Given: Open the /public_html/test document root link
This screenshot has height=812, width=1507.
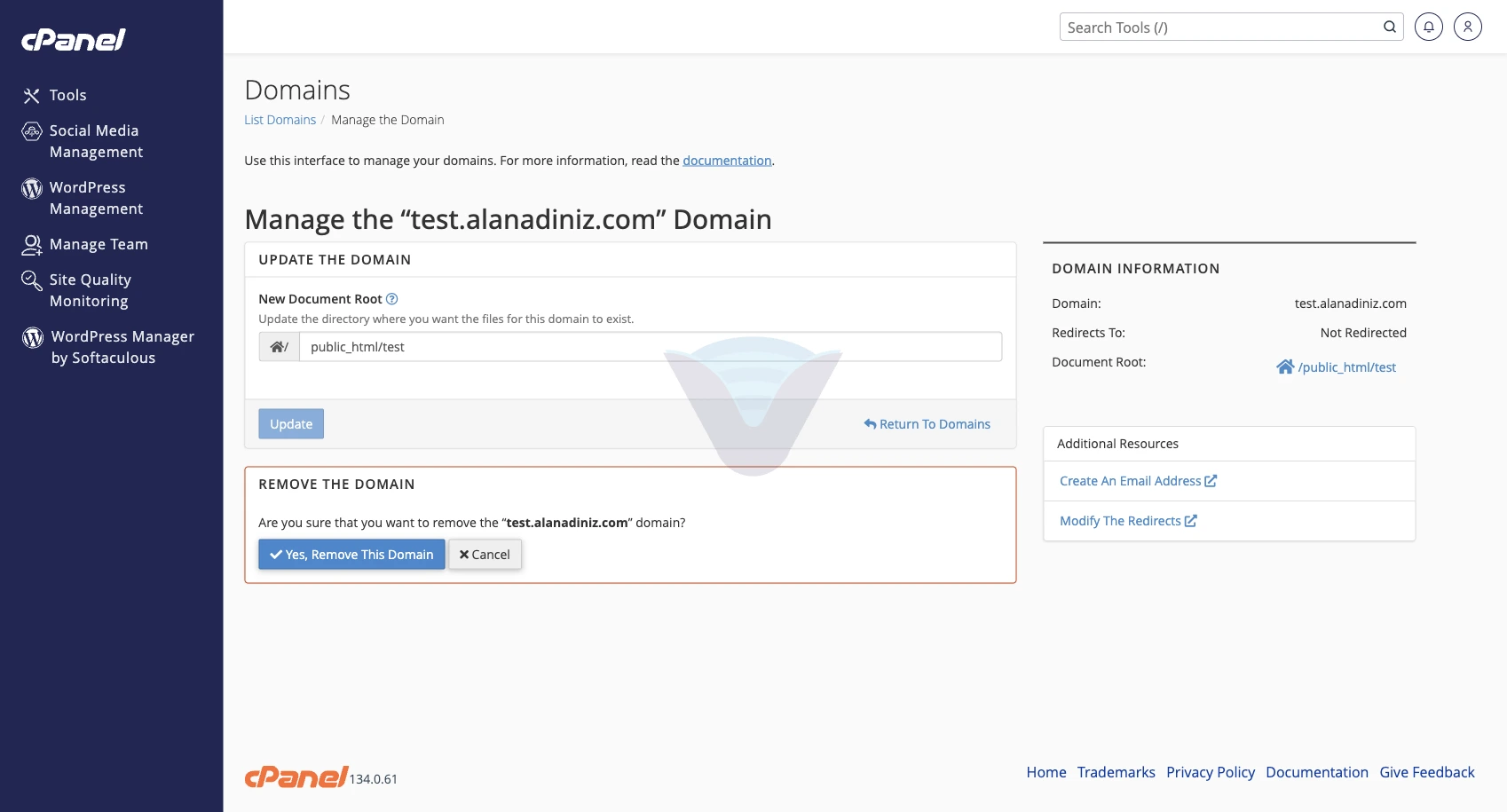Looking at the screenshot, I should tap(1346, 367).
